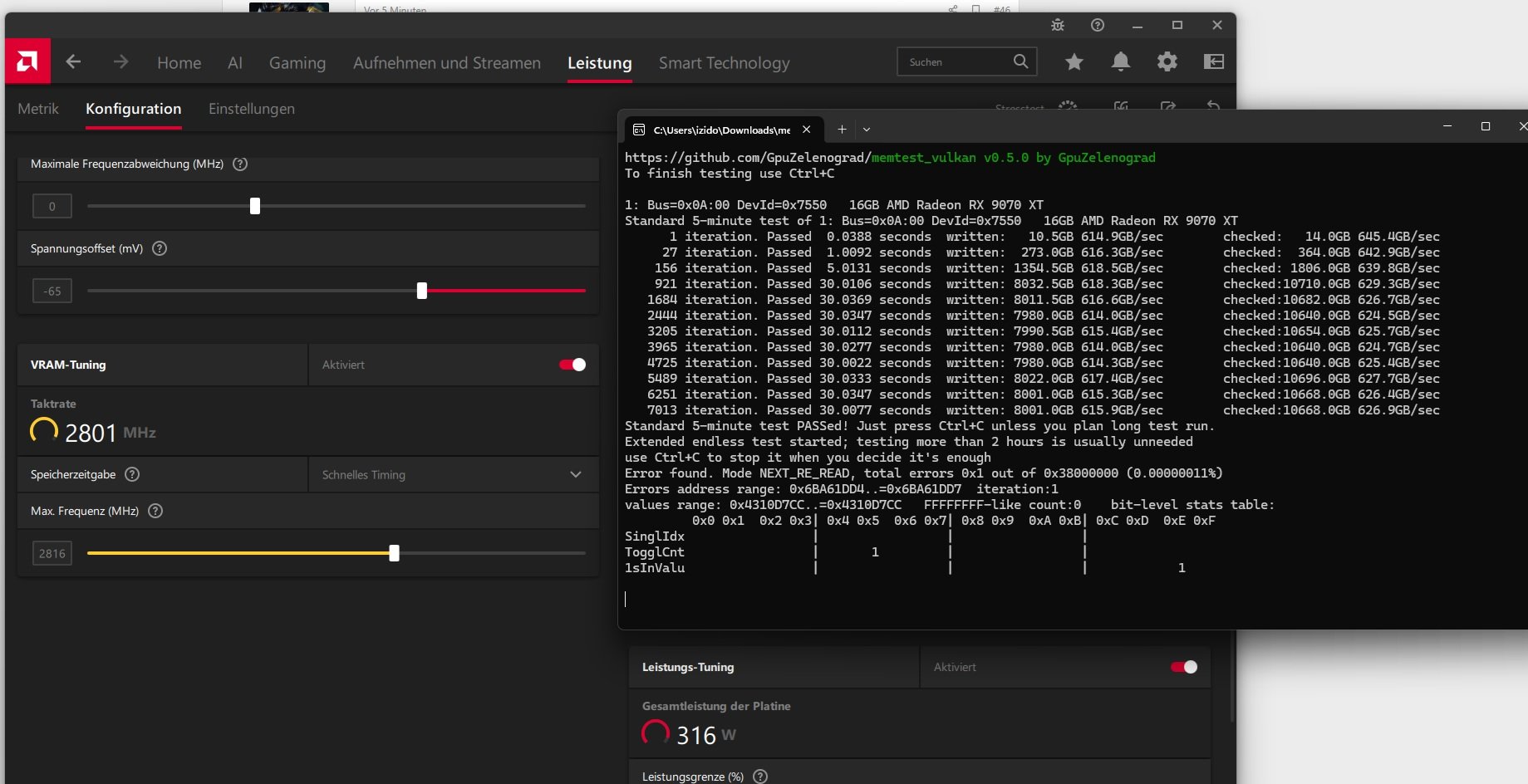Click the Max. Frequenz slider handle

tap(395, 553)
